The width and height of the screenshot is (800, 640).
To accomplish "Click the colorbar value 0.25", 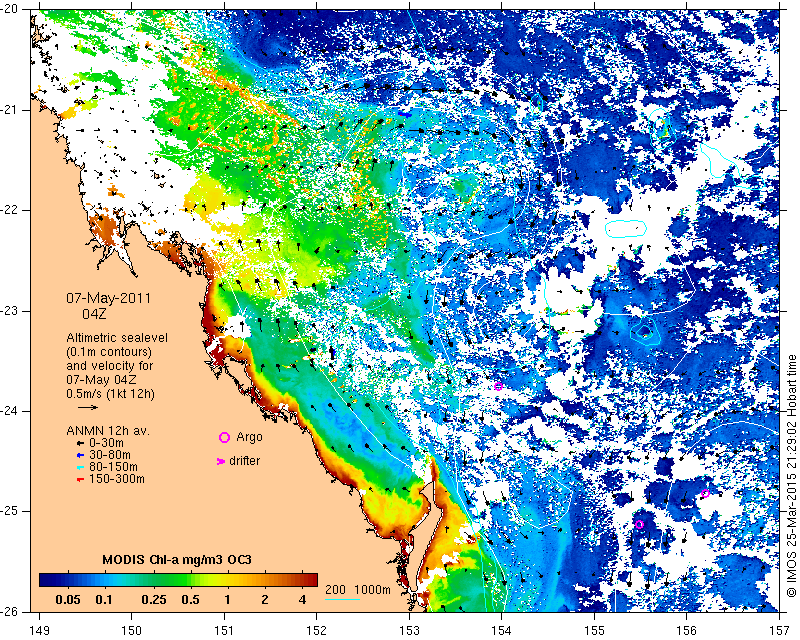I will click(x=154, y=600).
